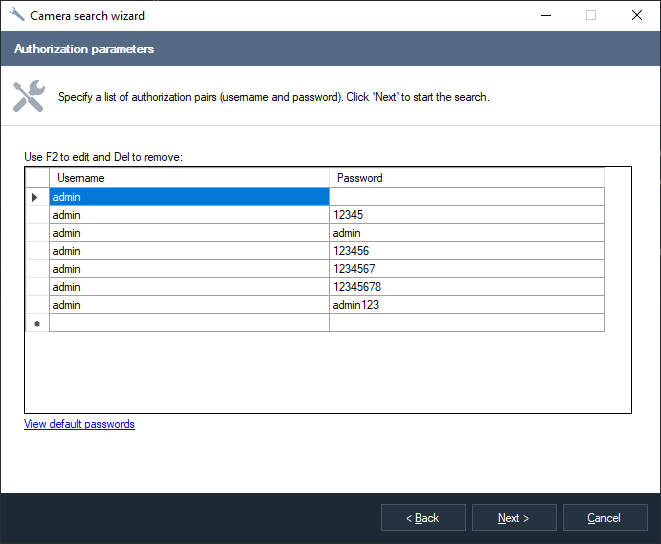The height and width of the screenshot is (544, 661).
Task: Click the new row asterisk marker
Action: coord(36,324)
